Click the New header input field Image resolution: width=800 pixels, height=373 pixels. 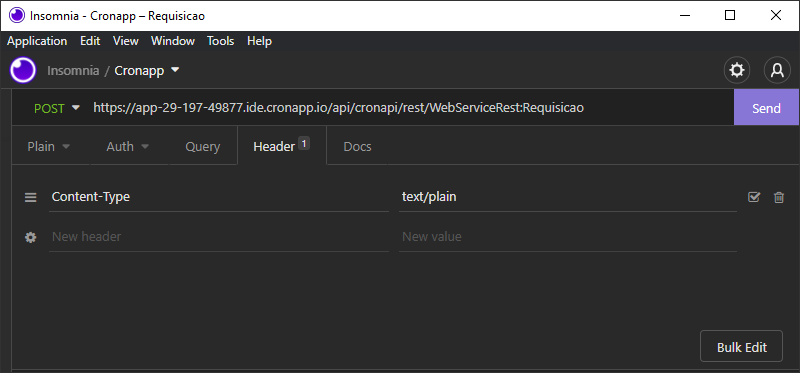(x=219, y=237)
